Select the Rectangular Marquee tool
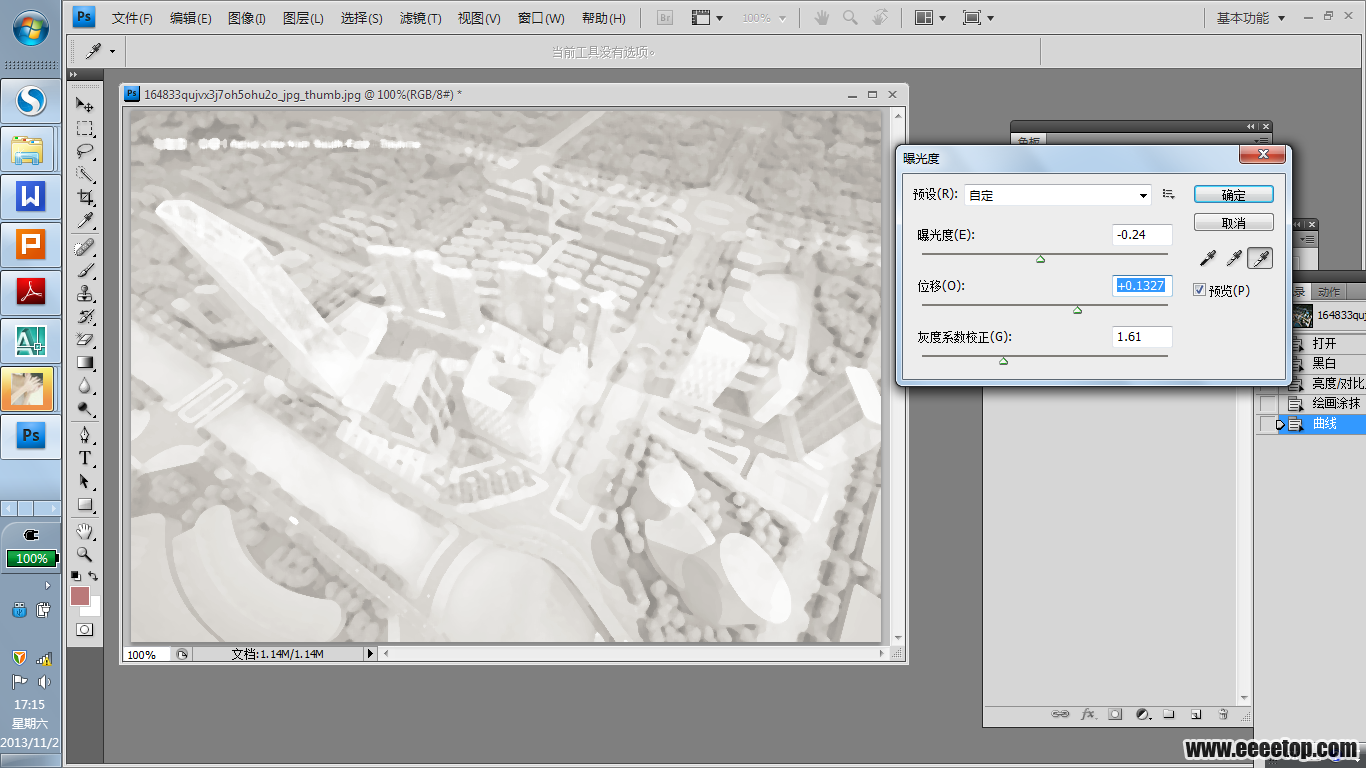 (x=85, y=128)
